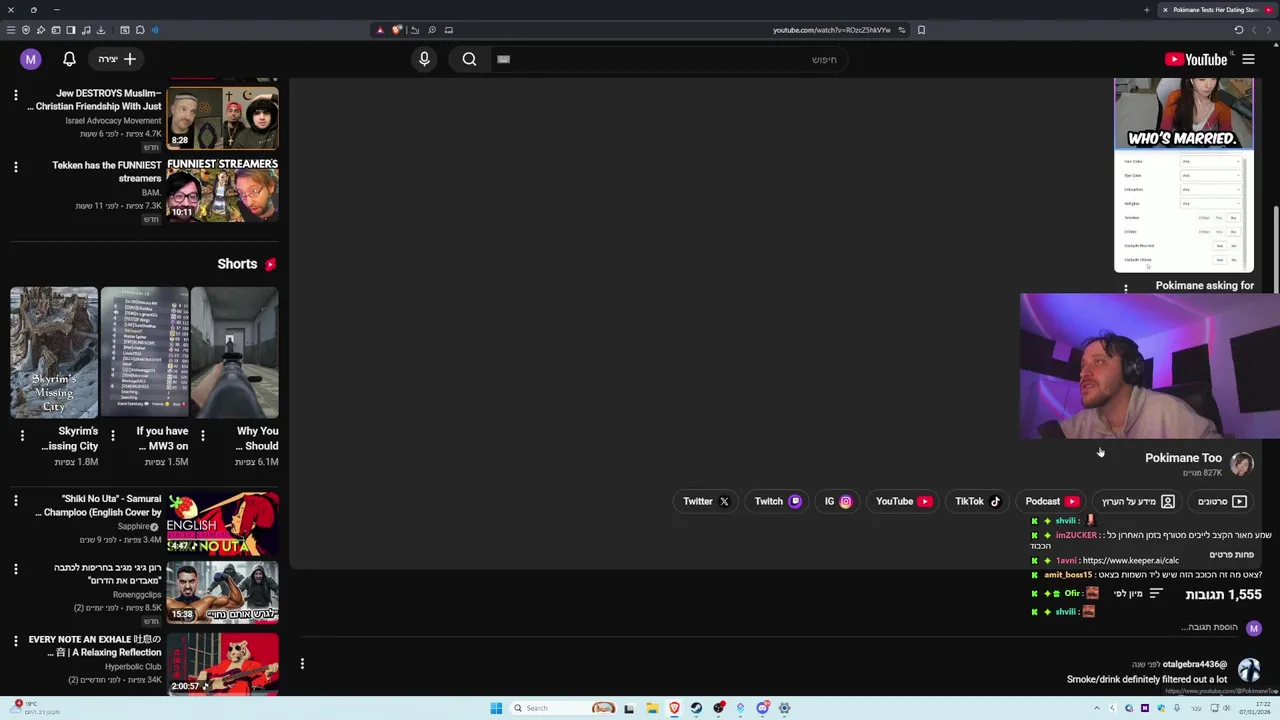Open options for the Why You Should short
Image resolution: width=1280 pixels, height=720 pixels.
point(202,435)
